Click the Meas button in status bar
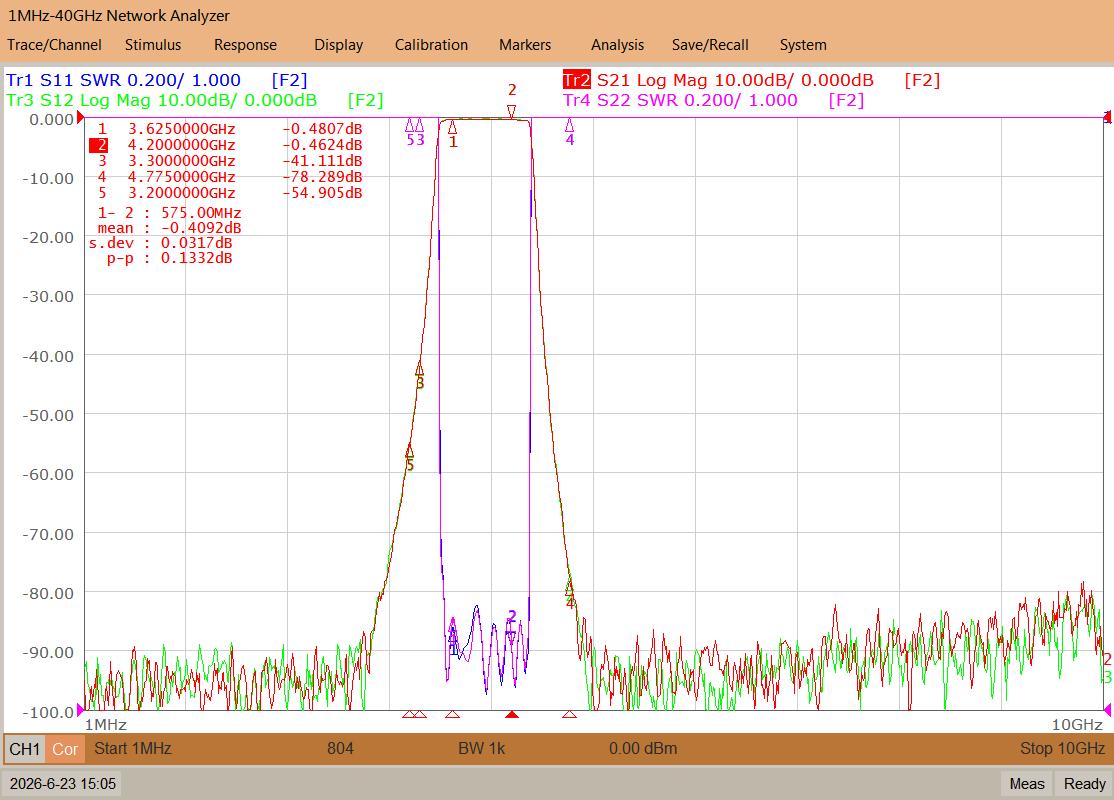Image resolution: width=1114 pixels, height=800 pixels. (x=1027, y=784)
